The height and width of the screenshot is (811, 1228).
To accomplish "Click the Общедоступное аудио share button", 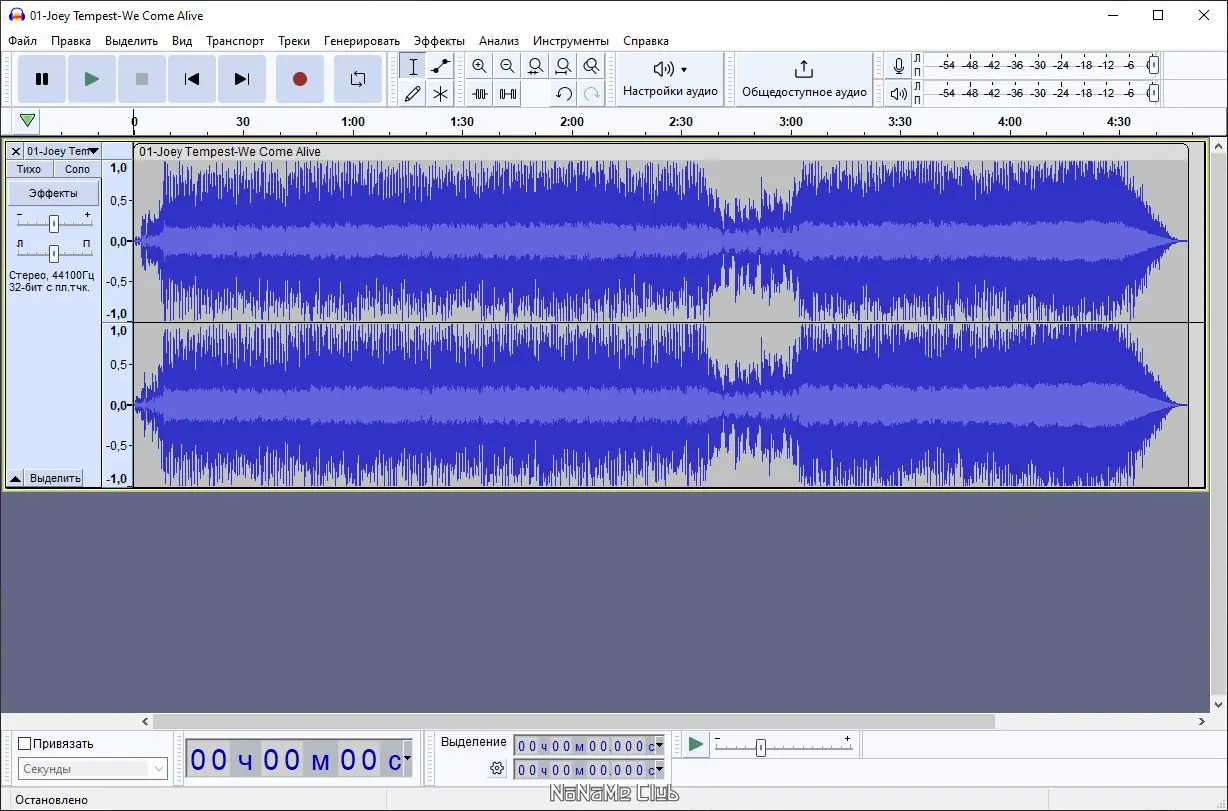I will 804,79.
